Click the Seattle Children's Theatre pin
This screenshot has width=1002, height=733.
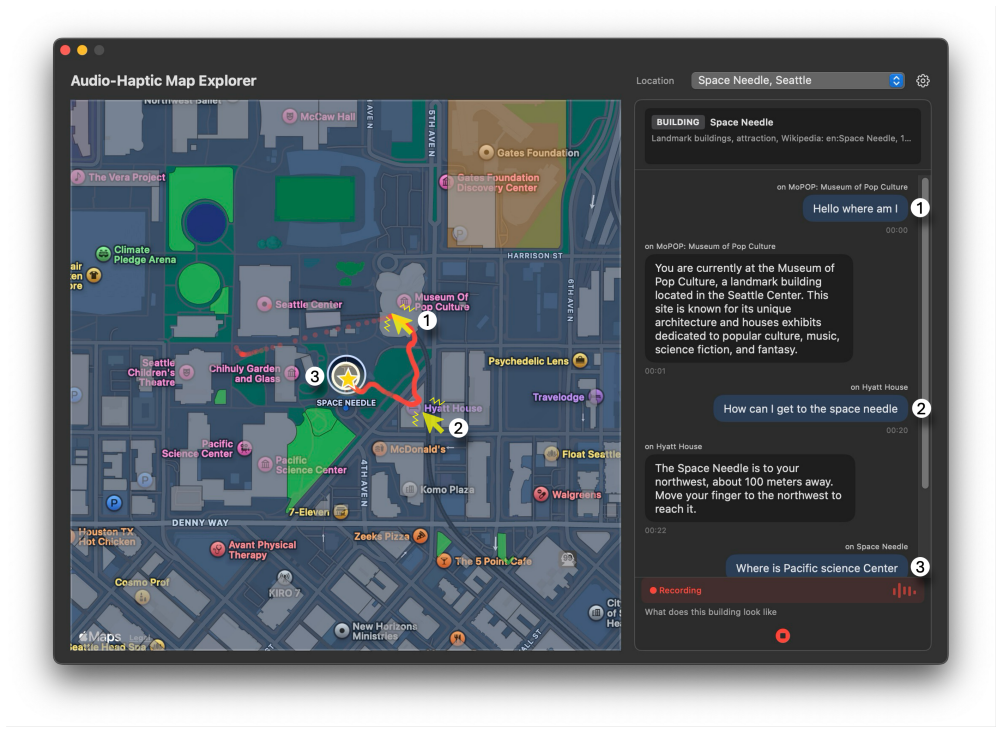[x=186, y=372]
